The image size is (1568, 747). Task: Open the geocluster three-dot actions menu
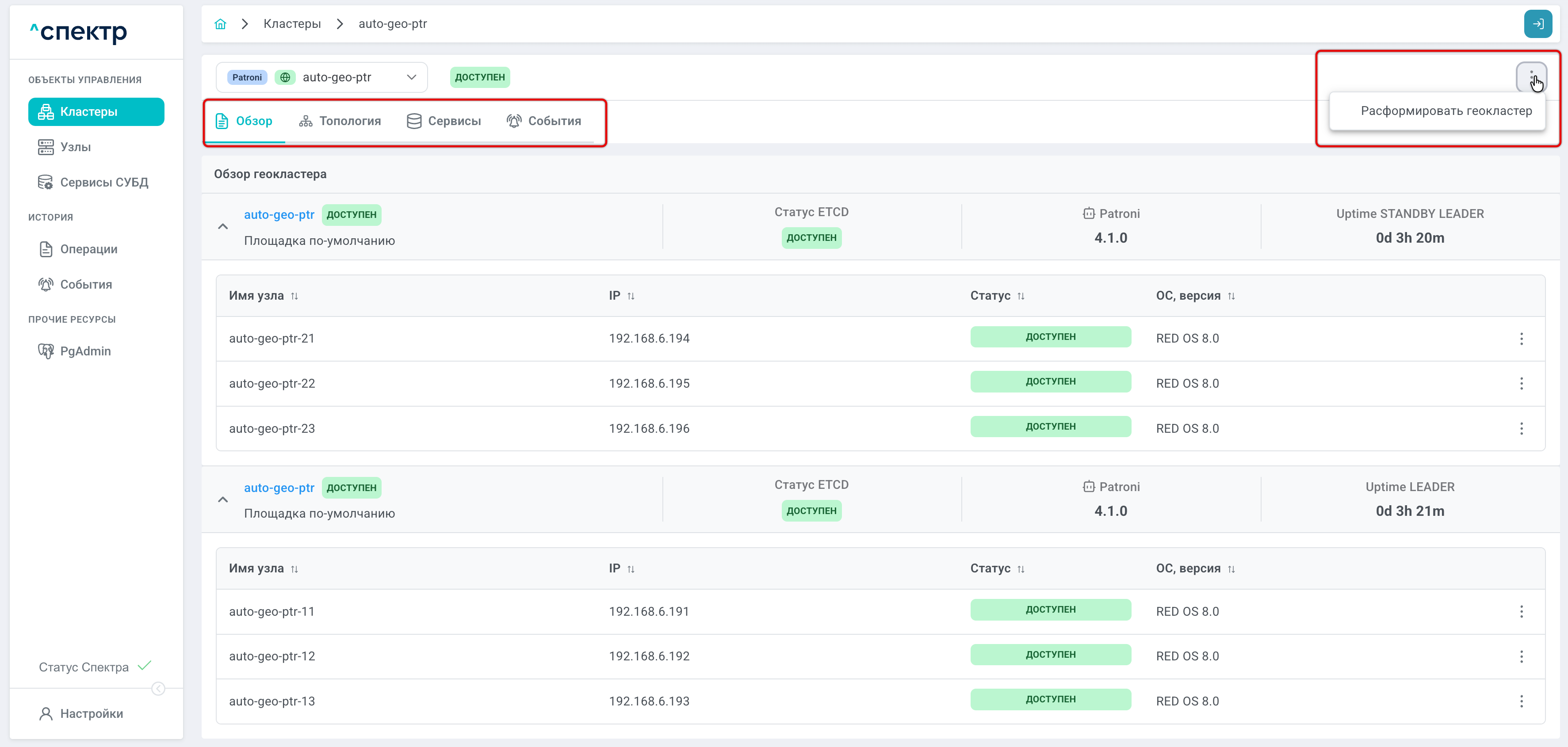click(x=1531, y=77)
